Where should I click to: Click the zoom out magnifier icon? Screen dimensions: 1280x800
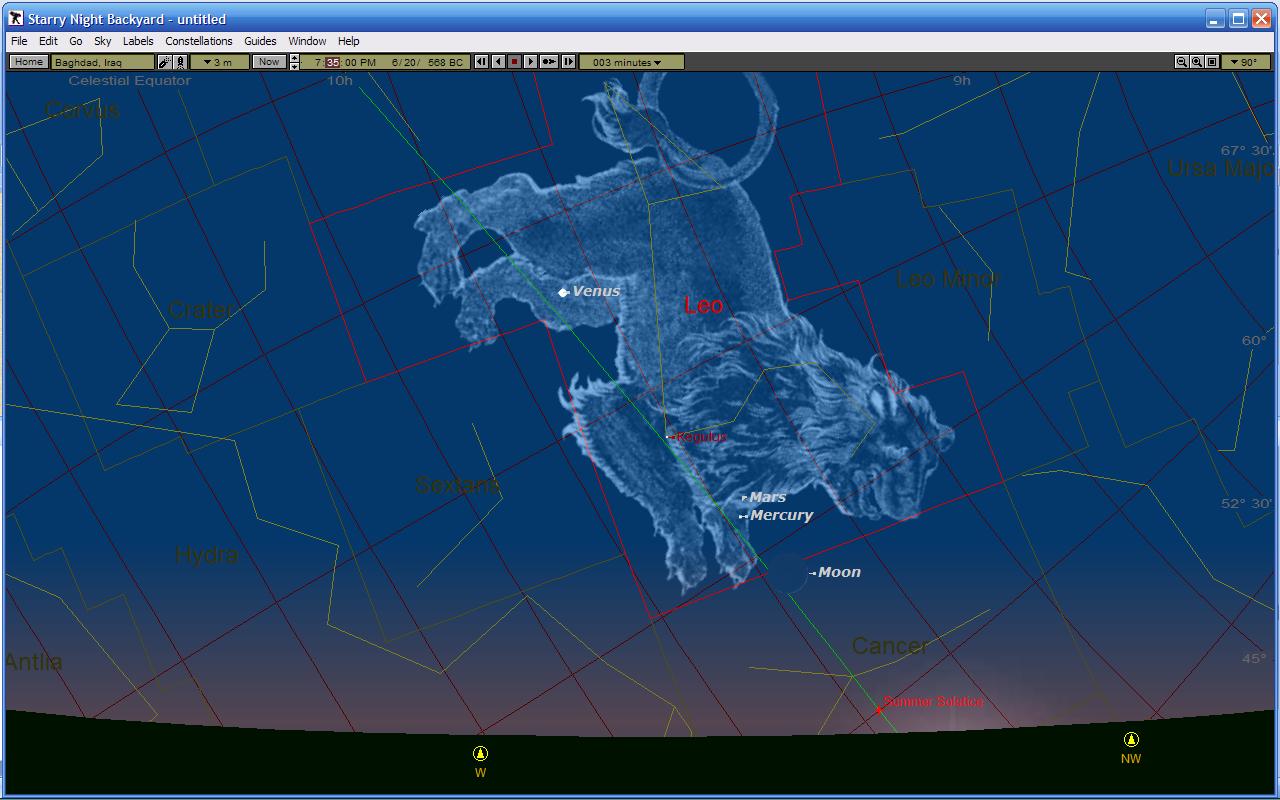[1182, 62]
